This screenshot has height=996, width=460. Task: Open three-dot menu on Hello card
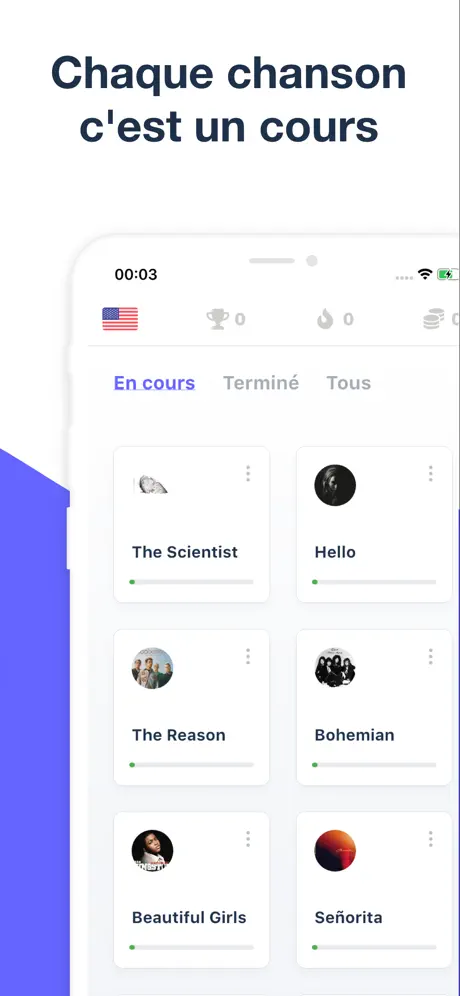click(431, 473)
